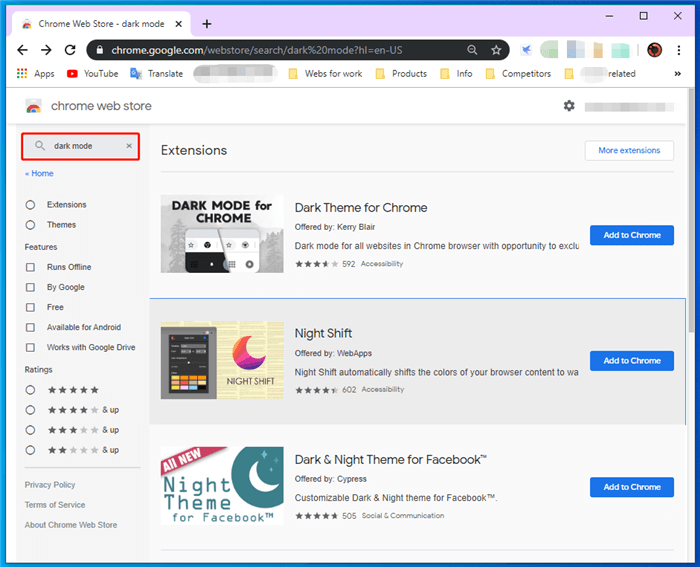The width and height of the screenshot is (700, 567).
Task: Open profile avatar icon in toolbar
Action: 654,50
